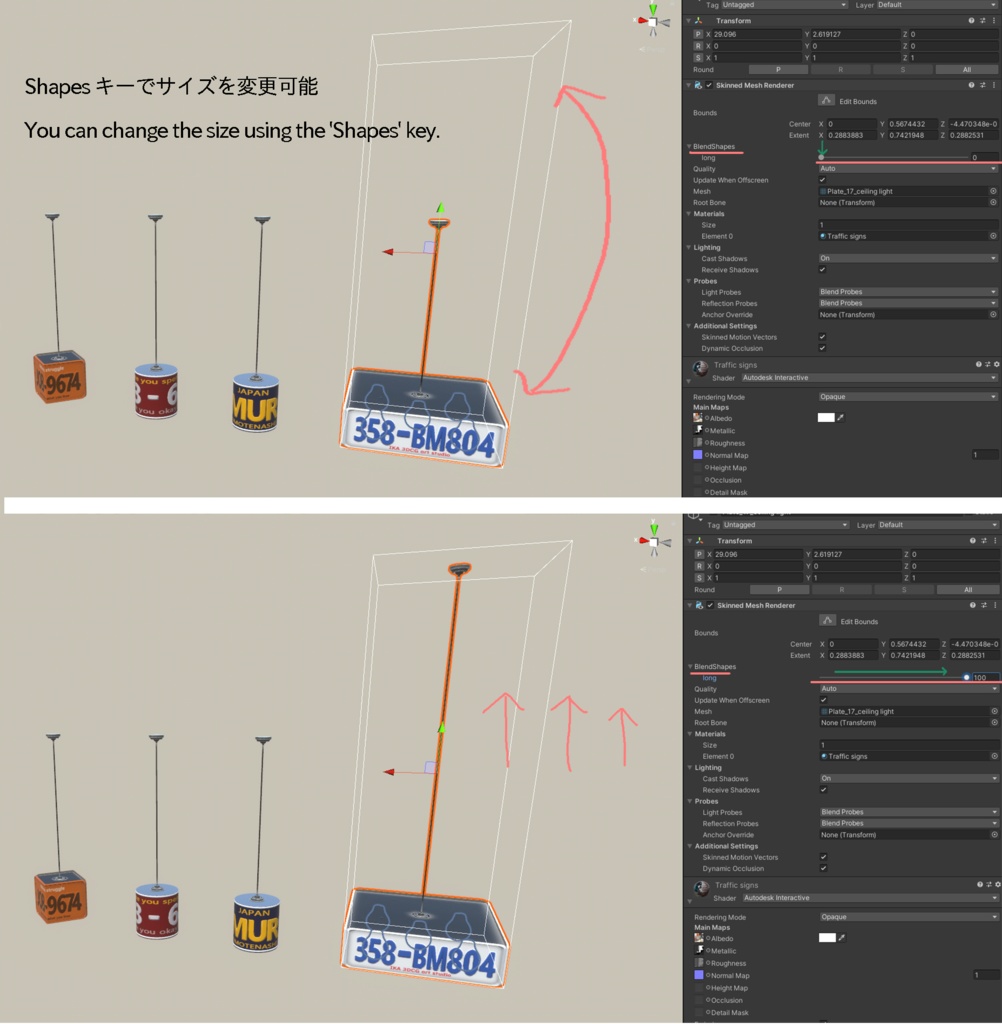This screenshot has width=1002, height=1024.
Task: Click the Round S button in the upper inspector
Action: pyautogui.click(x=903, y=69)
